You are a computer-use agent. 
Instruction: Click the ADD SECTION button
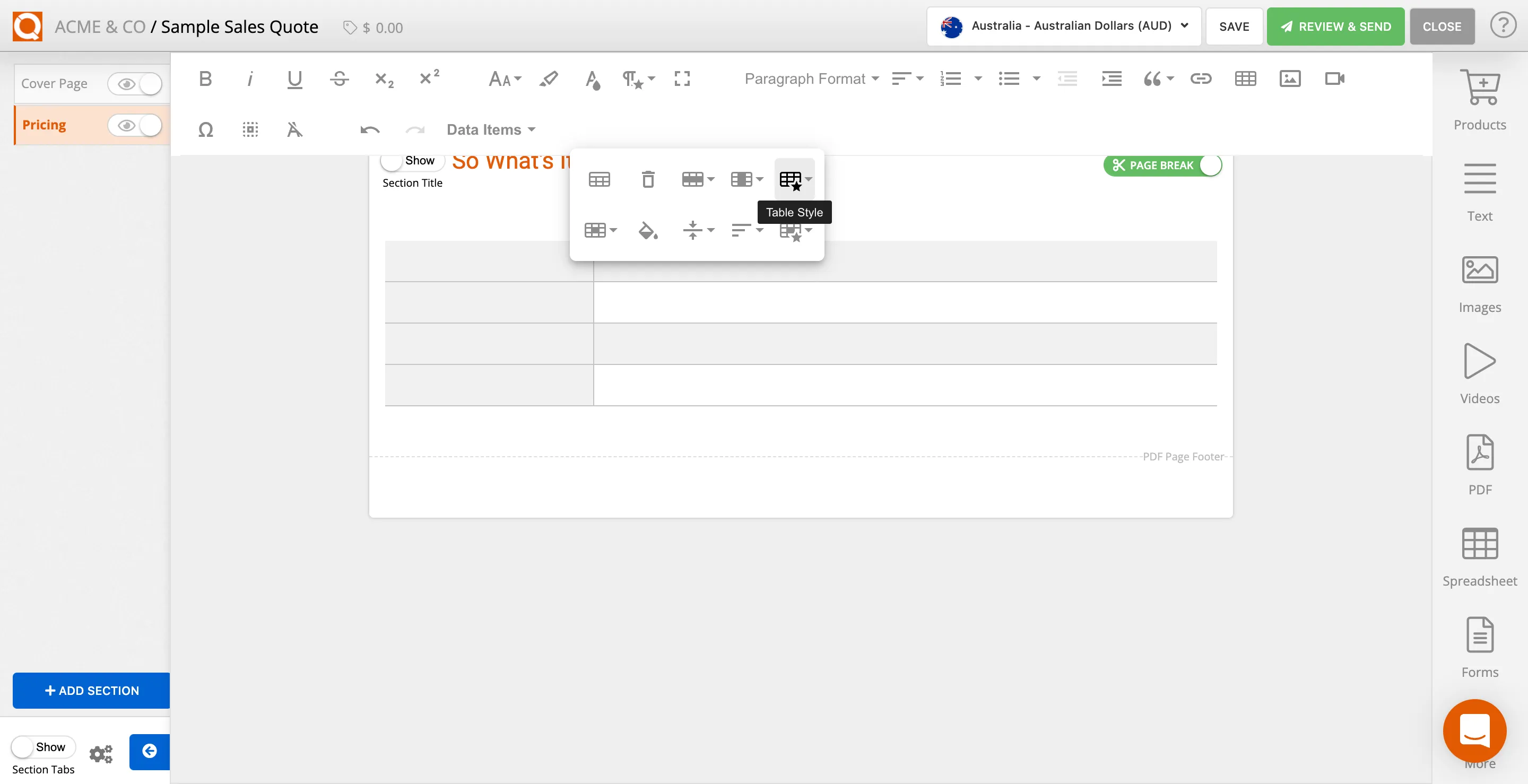click(x=90, y=690)
